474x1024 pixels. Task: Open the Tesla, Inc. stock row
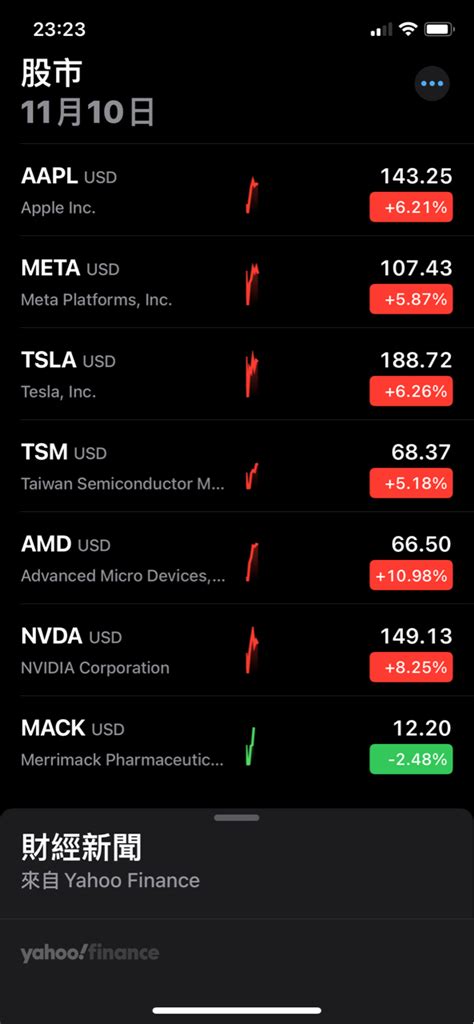[237, 374]
